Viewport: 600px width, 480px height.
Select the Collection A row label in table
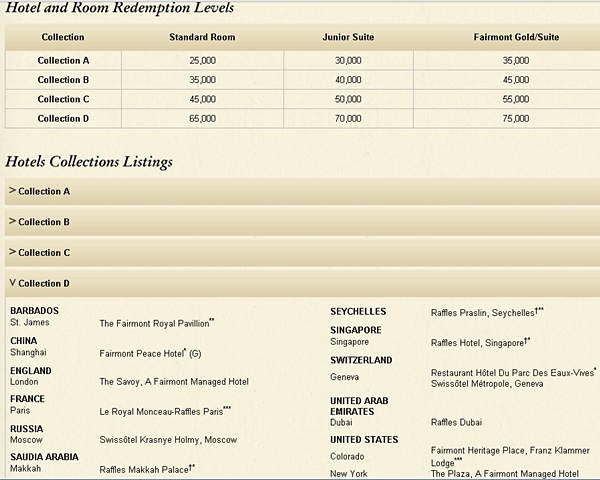click(63, 60)
